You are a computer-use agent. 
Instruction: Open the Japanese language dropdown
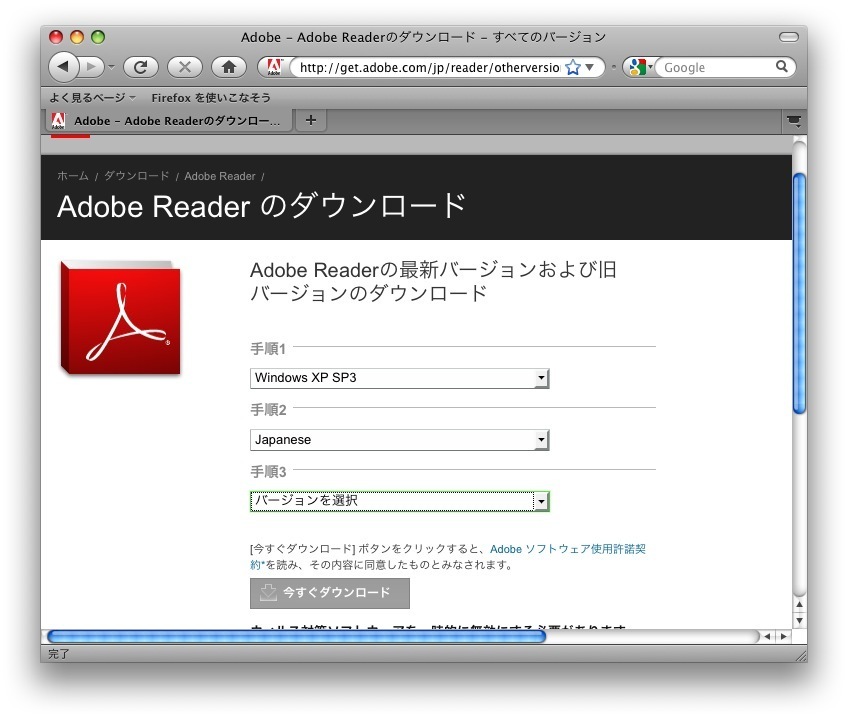point(400,440)
